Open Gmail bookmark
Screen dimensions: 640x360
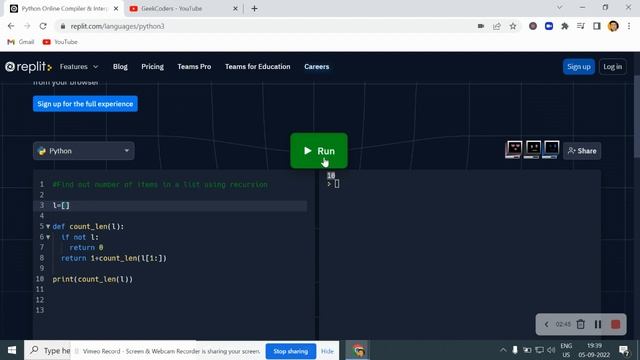(x=21, y=42)
